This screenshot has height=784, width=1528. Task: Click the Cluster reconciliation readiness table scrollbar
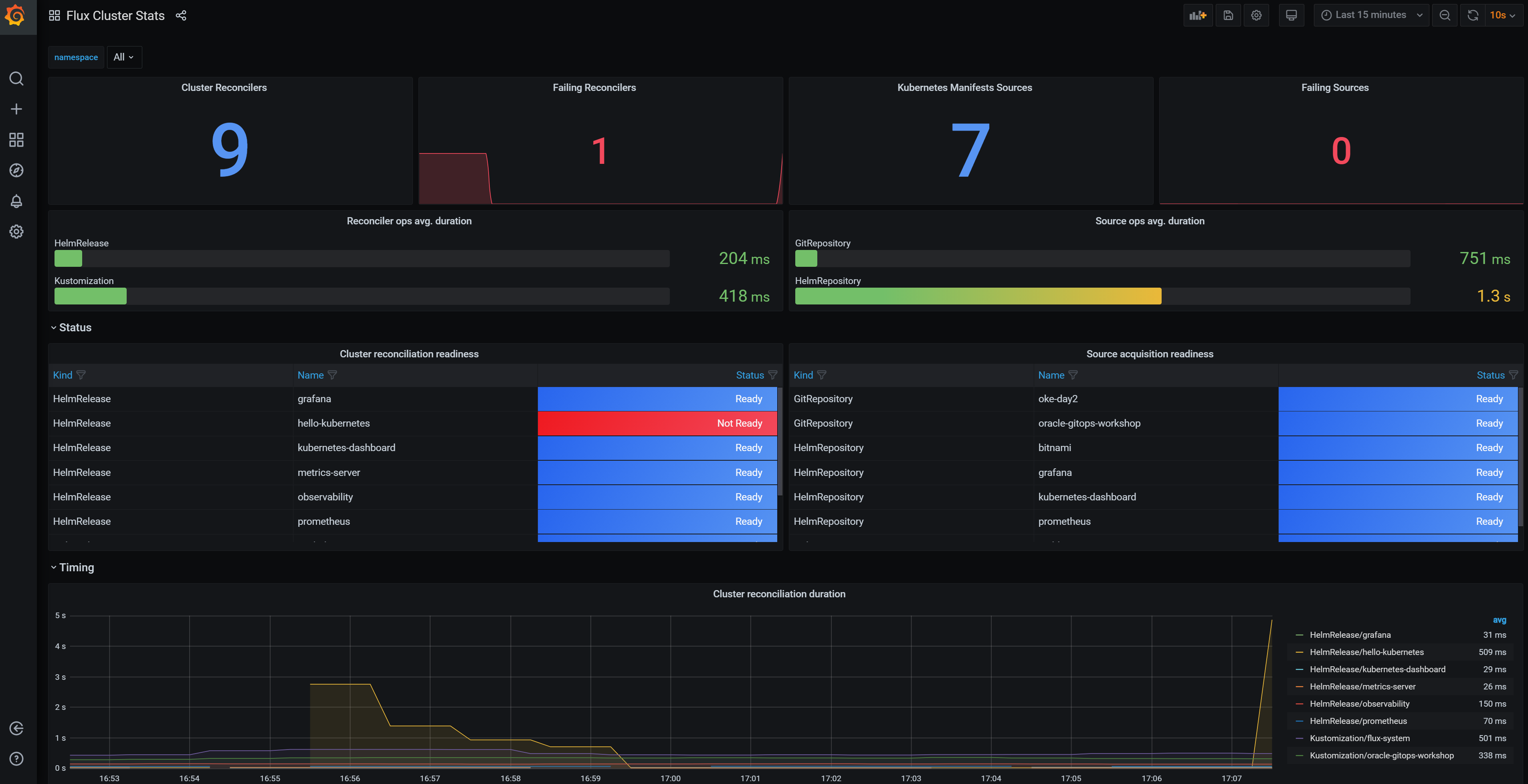pos(779,441)
